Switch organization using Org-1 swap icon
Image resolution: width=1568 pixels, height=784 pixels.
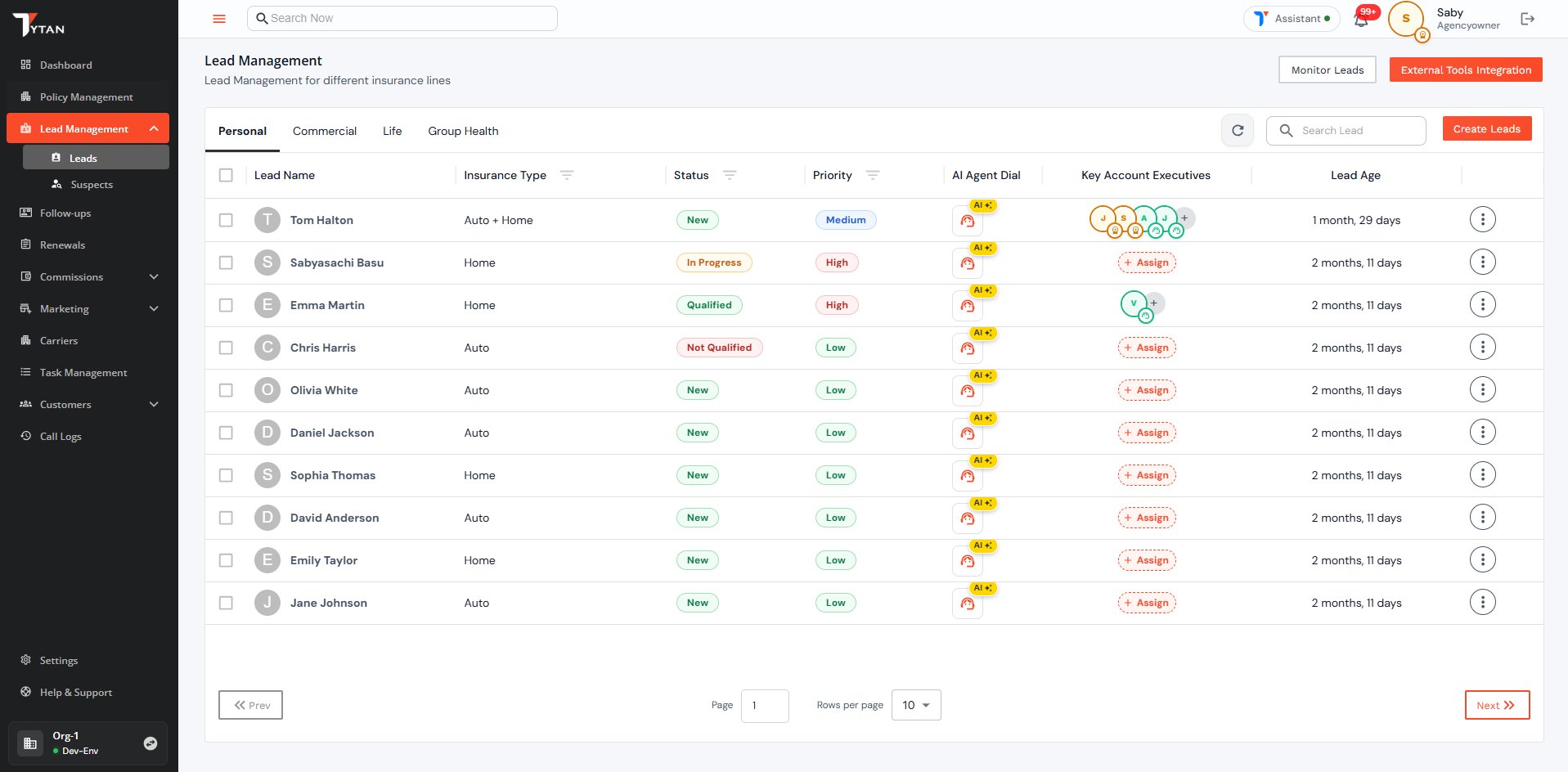coord(150,743)
